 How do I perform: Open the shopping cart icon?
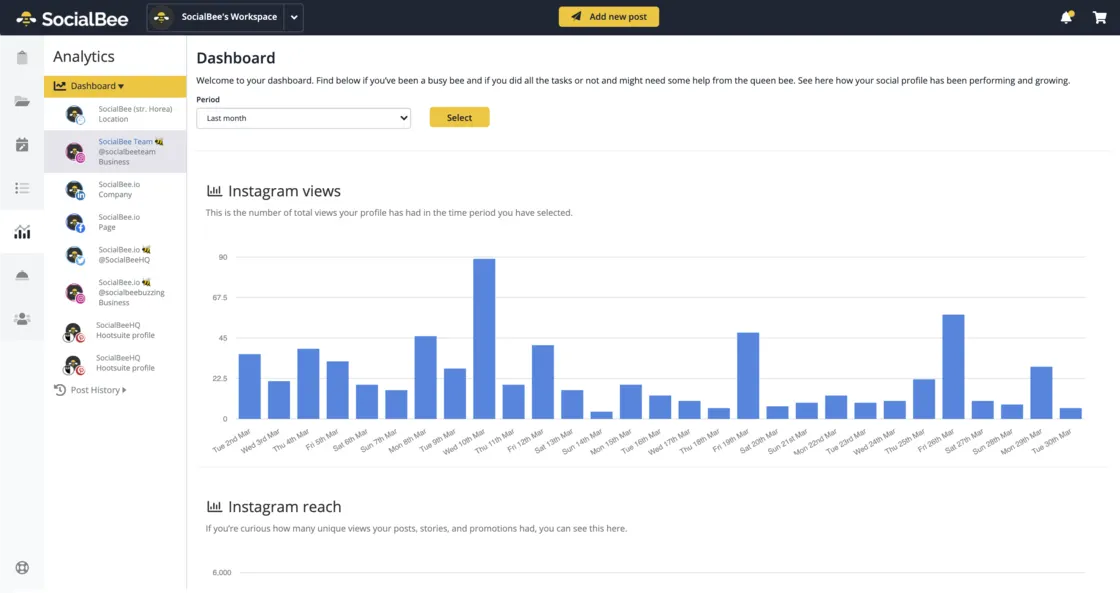tap(1100, 17)
